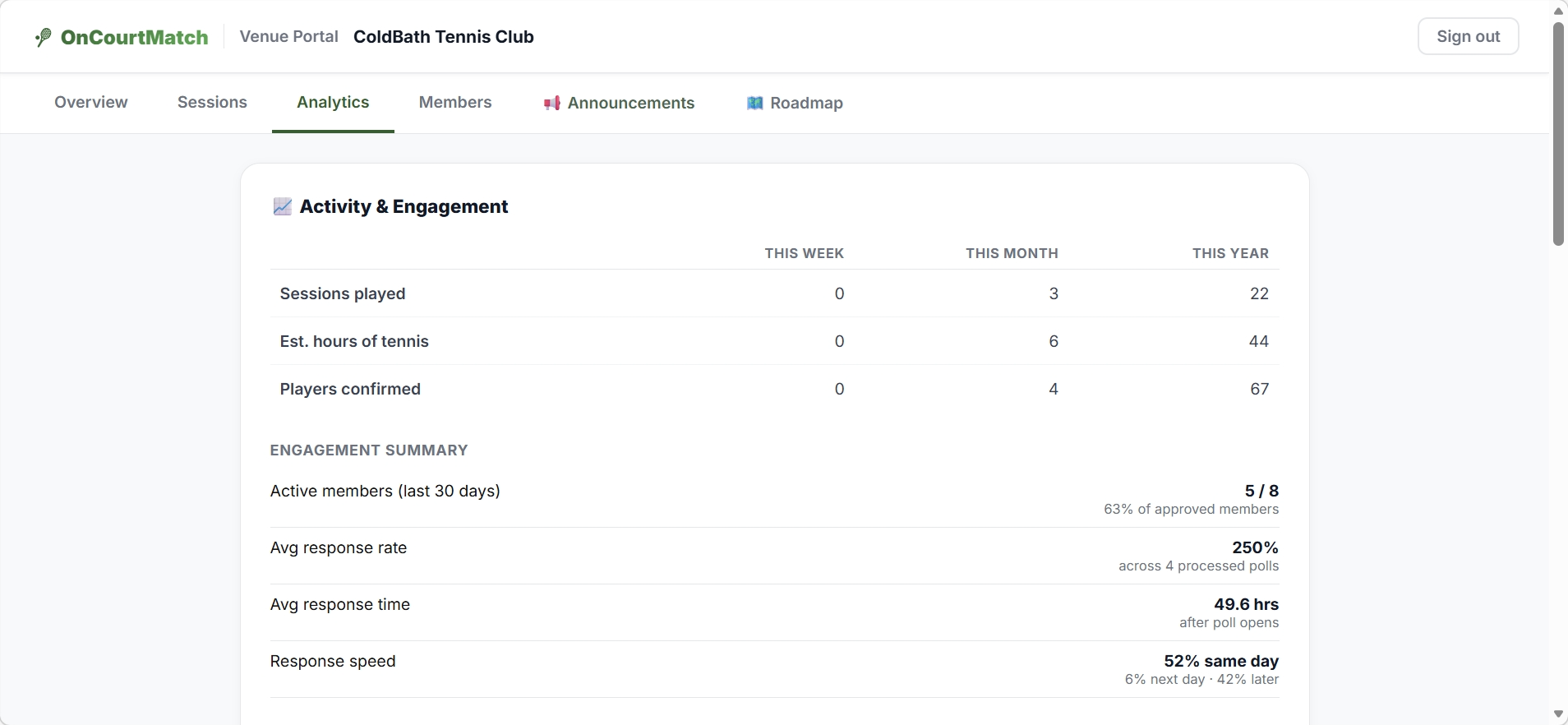Click Est. hours this month value 6

[1054, 341]
